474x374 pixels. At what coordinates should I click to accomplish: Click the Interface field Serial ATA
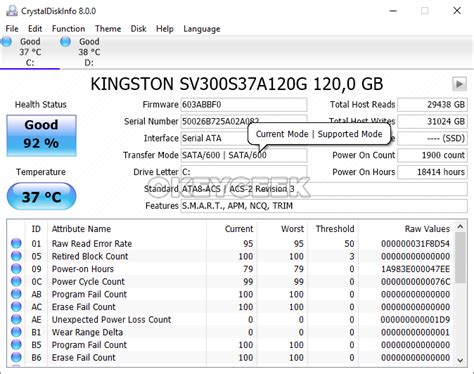pyautogui.click(x=244, y=138)
